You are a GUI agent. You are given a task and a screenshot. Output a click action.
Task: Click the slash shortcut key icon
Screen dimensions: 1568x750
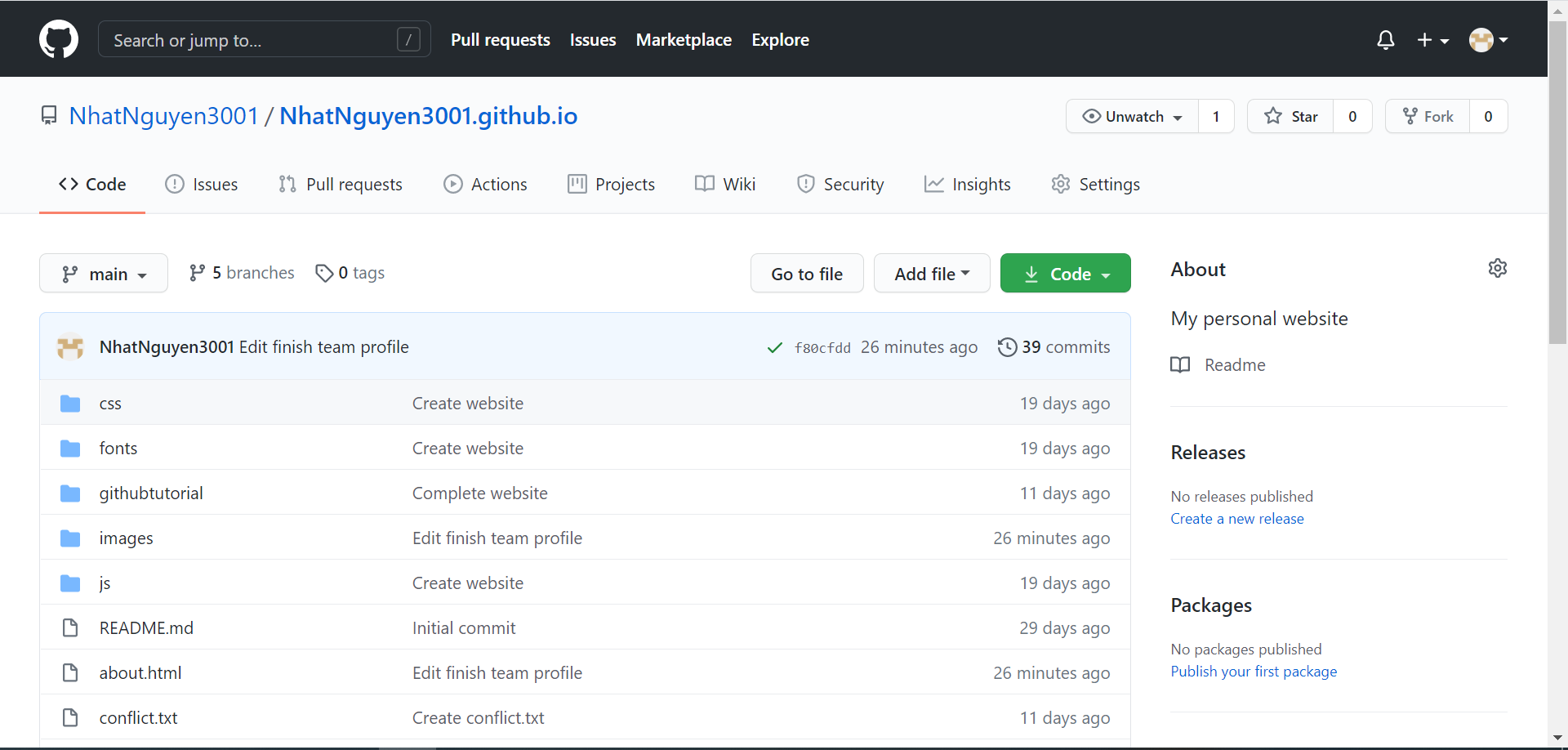[408, 39]
